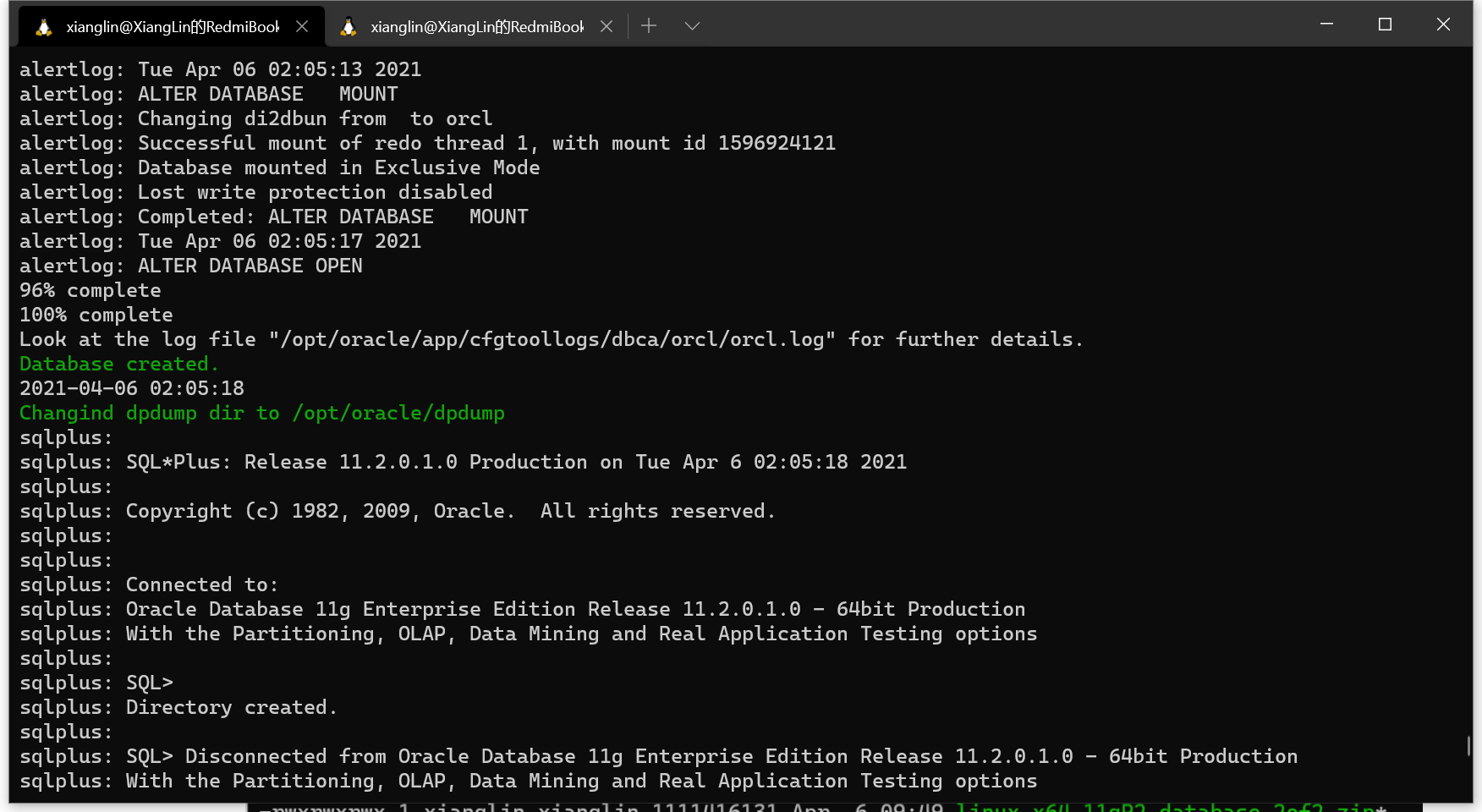Click the orcl.log file path text
This screenshot has height=812, width=1482.
click(552, 339)
